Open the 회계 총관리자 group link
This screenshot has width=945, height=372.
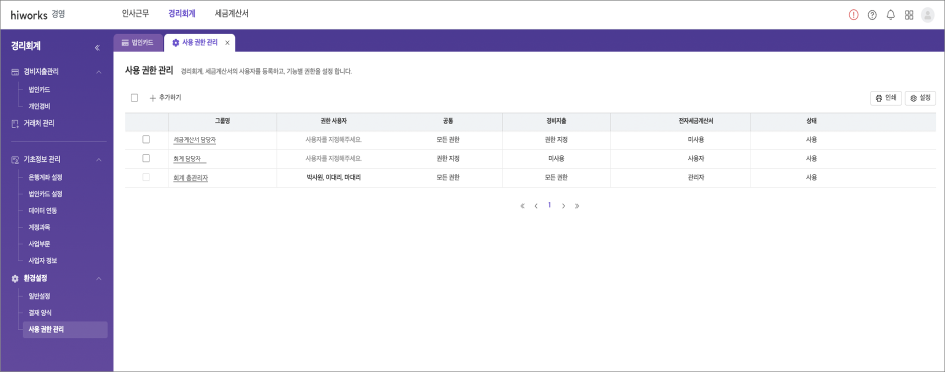tap(190, 178)
